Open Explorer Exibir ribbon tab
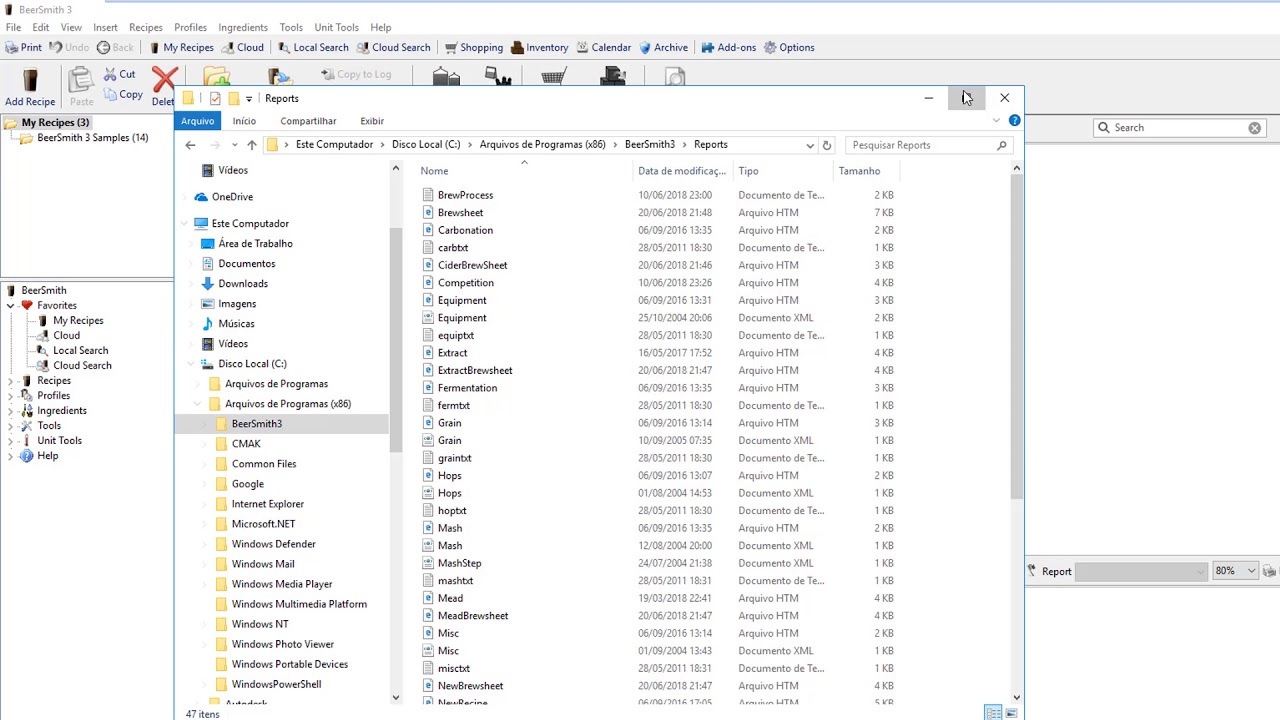The width and height of the screenshot is (1280, 720). tap(372, 121)
